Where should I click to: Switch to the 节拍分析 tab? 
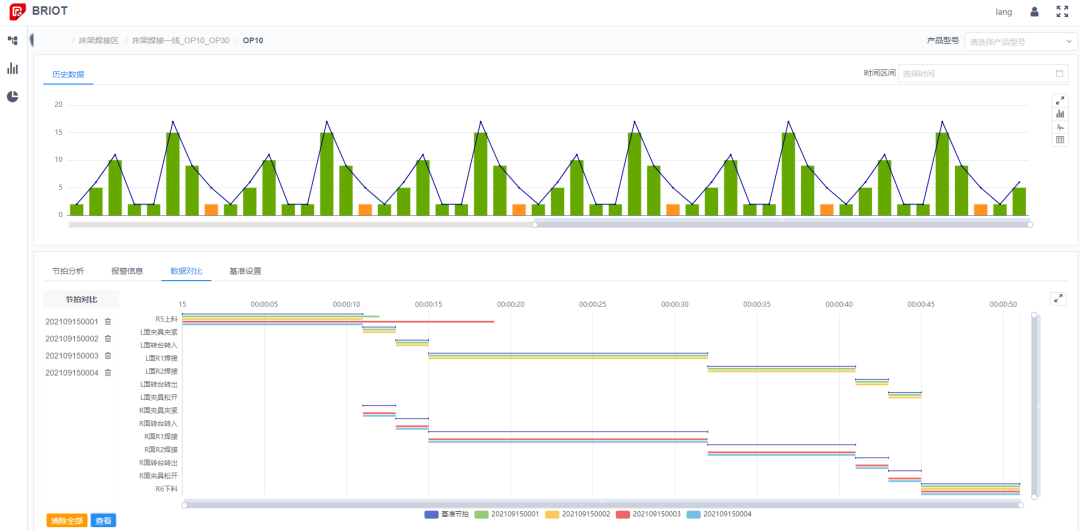(x=68, y=271)
